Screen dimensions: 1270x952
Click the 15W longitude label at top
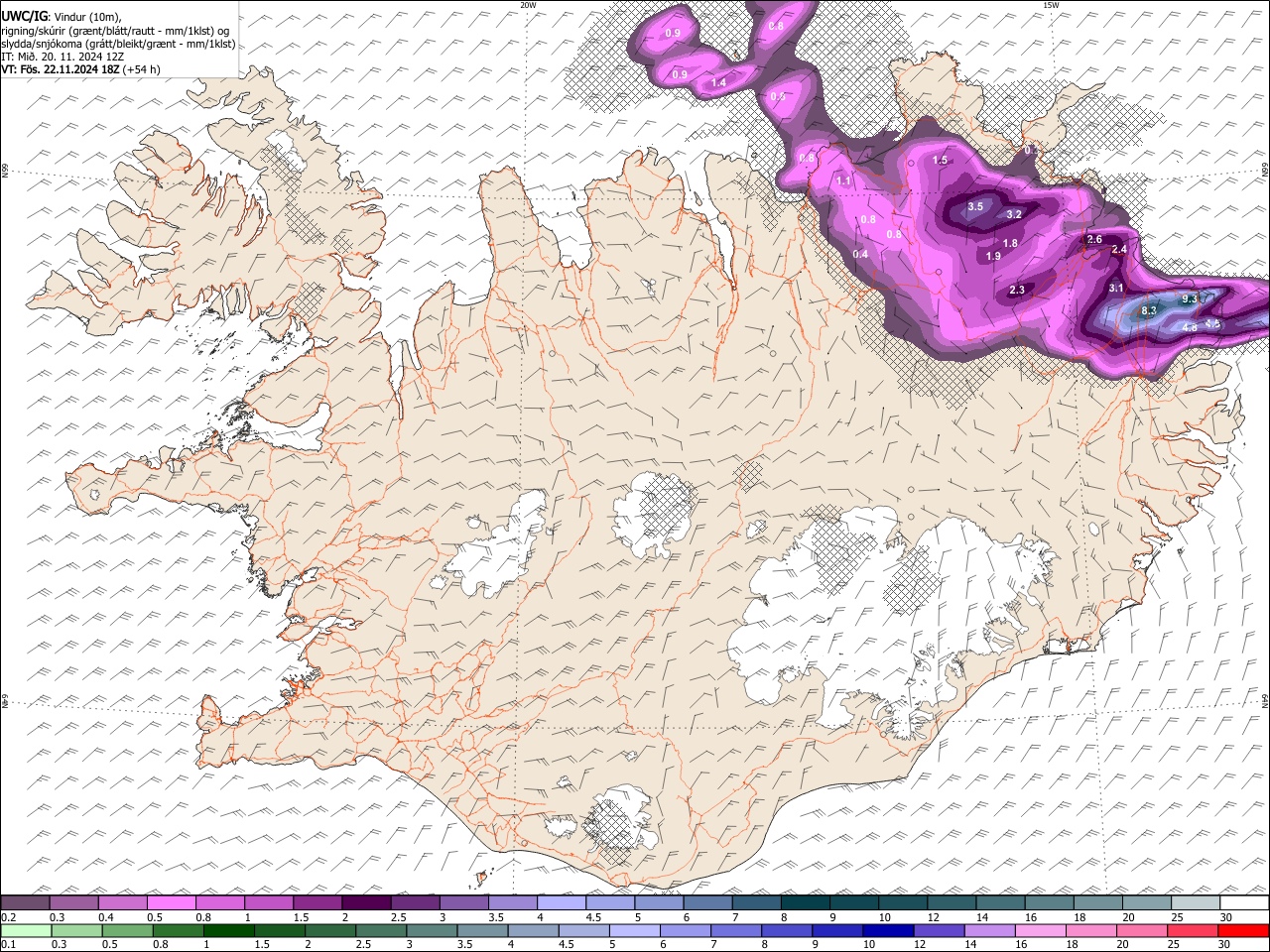1050,5
